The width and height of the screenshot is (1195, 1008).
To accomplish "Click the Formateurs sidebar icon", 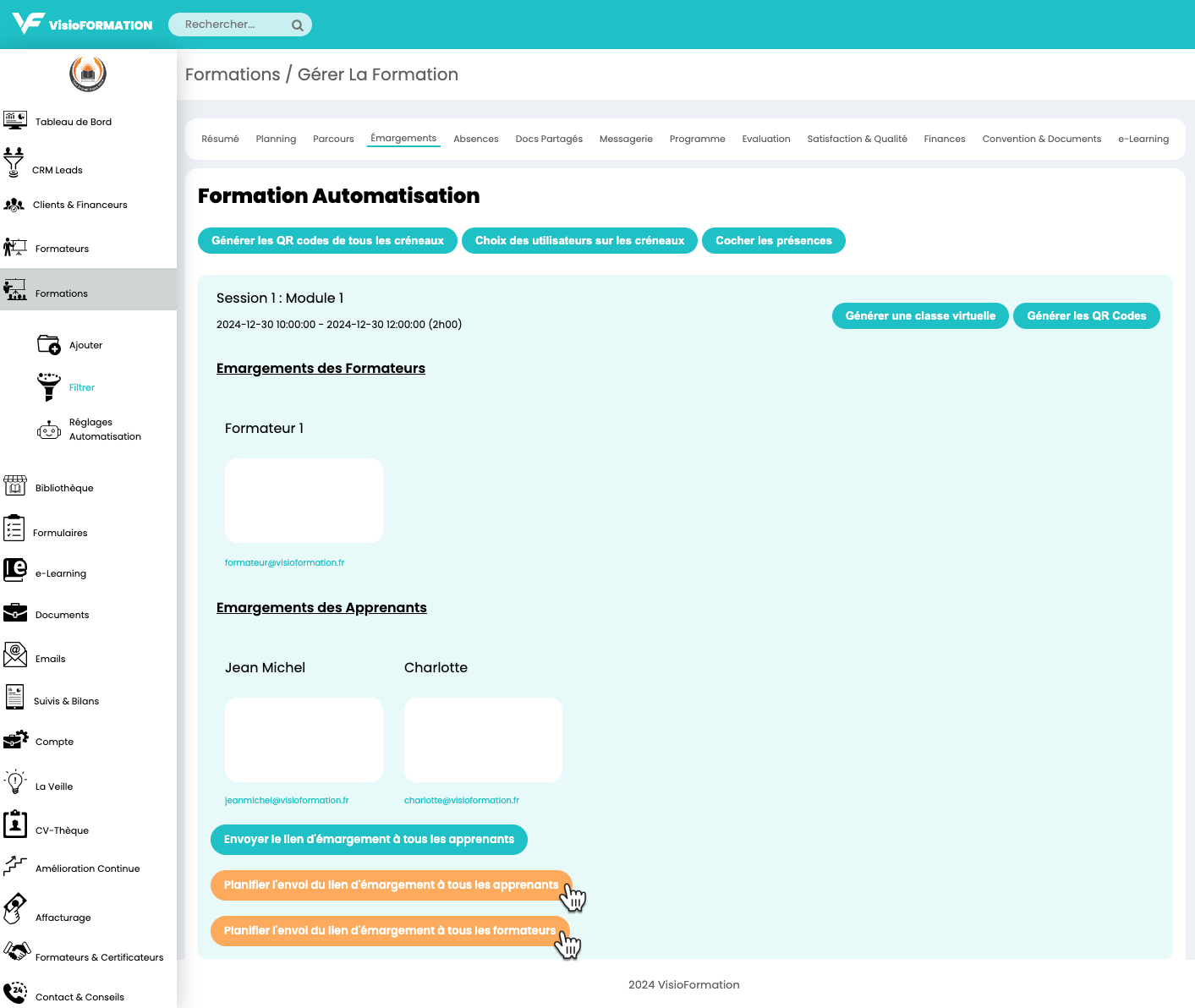I will [x=15, y=247].
